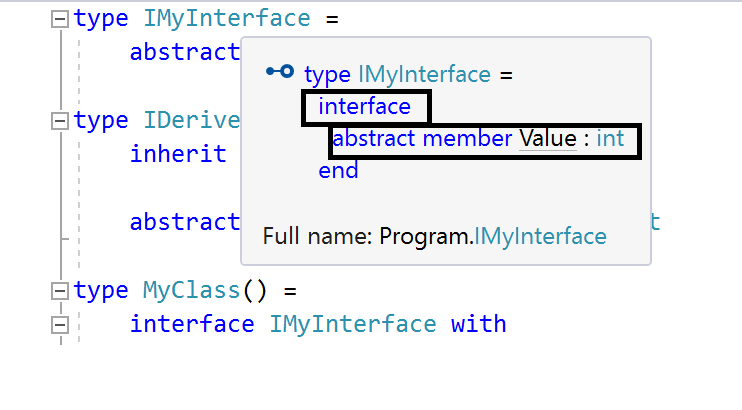This screenshot has width=742, height=410.
Task: Collapse the MyClass type definition
Action: pos(60,291)
